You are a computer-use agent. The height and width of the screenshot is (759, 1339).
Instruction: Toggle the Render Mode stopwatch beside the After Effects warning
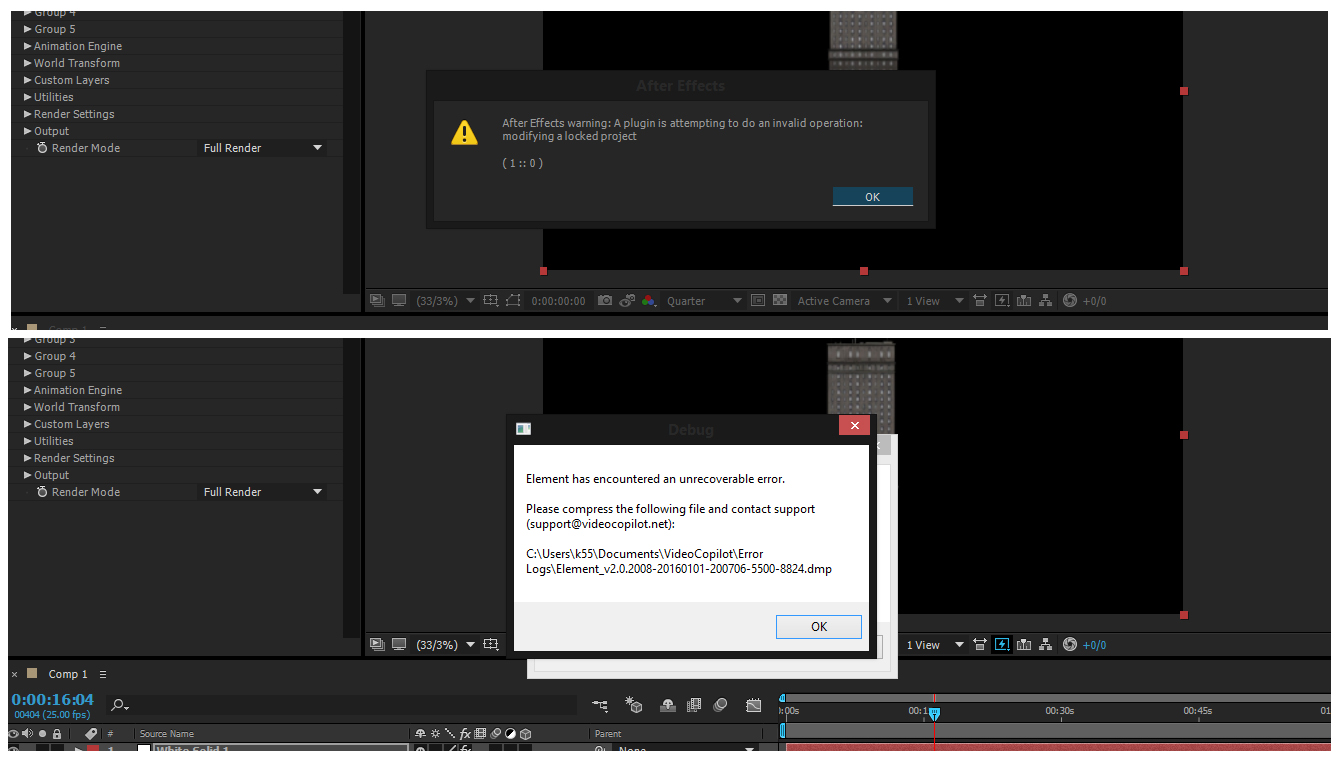[x=42, y=148]
